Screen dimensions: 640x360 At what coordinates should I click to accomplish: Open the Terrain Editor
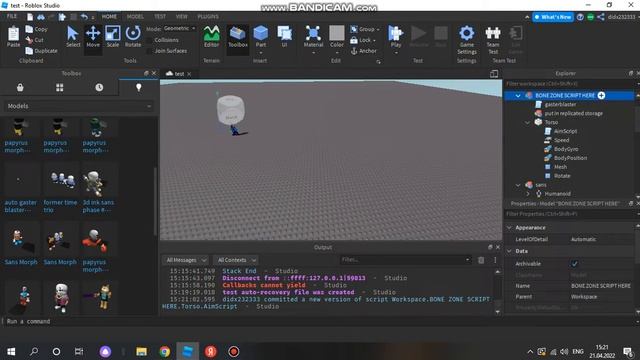tap(211, 37)
